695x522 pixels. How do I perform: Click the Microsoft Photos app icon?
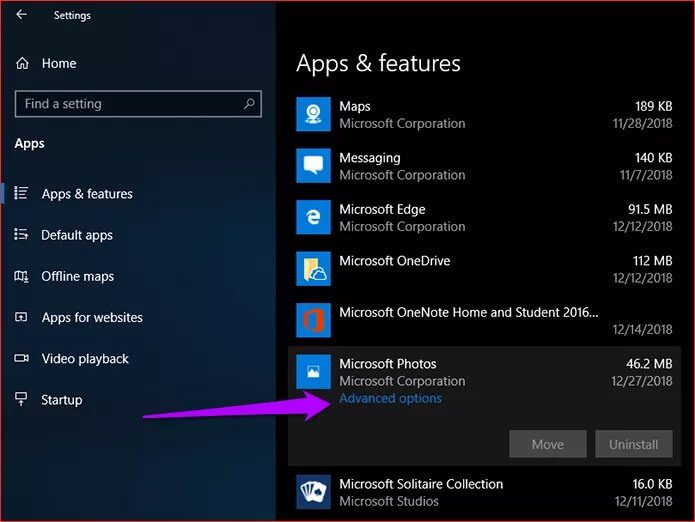[313, 371]
